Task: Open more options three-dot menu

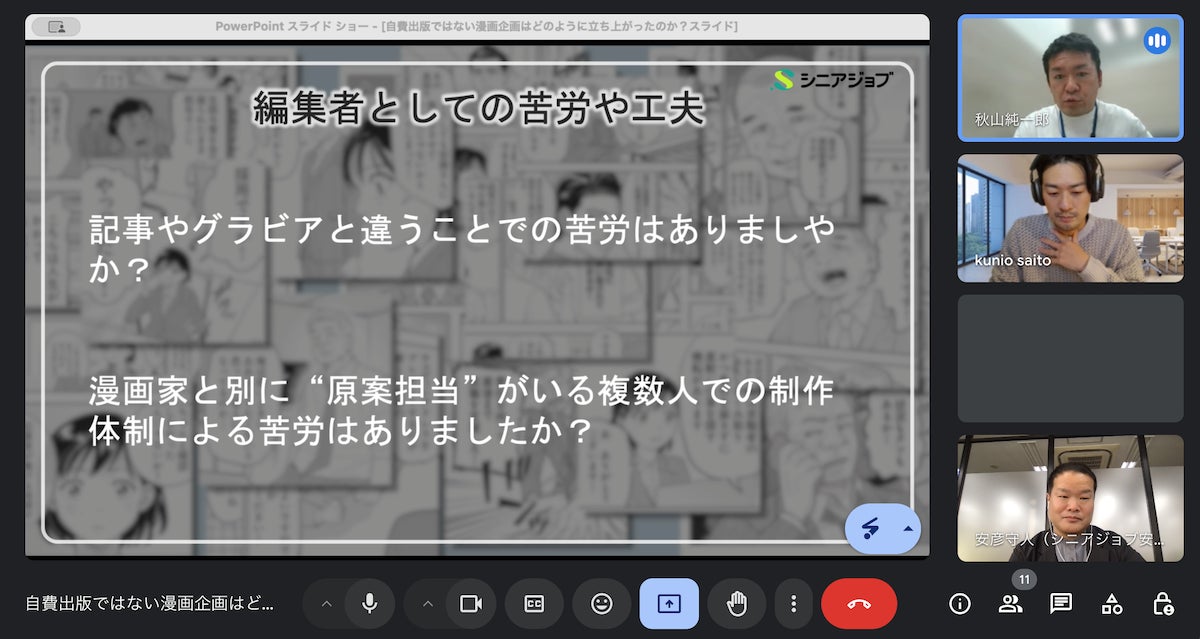Action: [793, 603]
